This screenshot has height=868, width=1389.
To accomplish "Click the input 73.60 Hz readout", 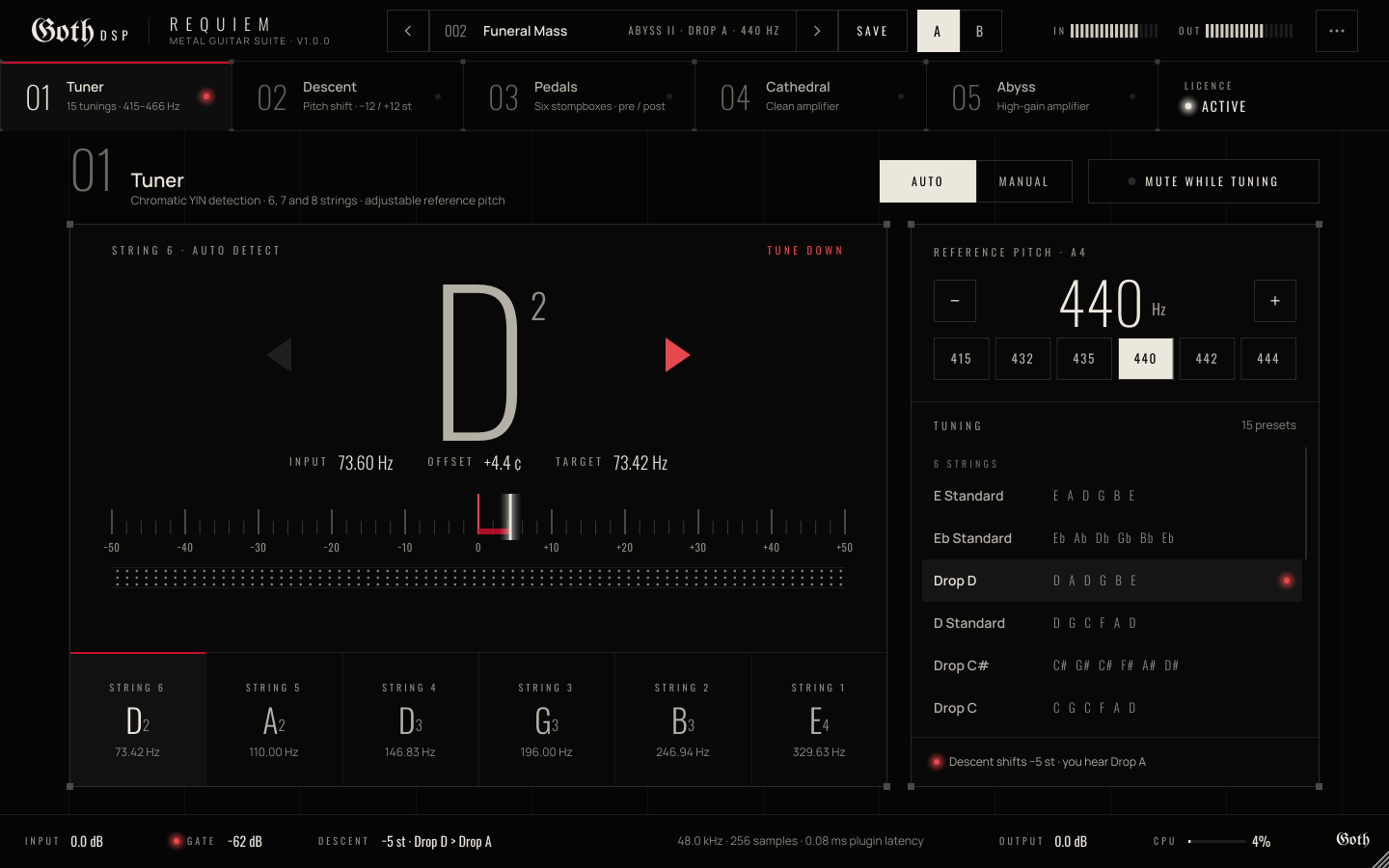I will (x=366, y=463).
